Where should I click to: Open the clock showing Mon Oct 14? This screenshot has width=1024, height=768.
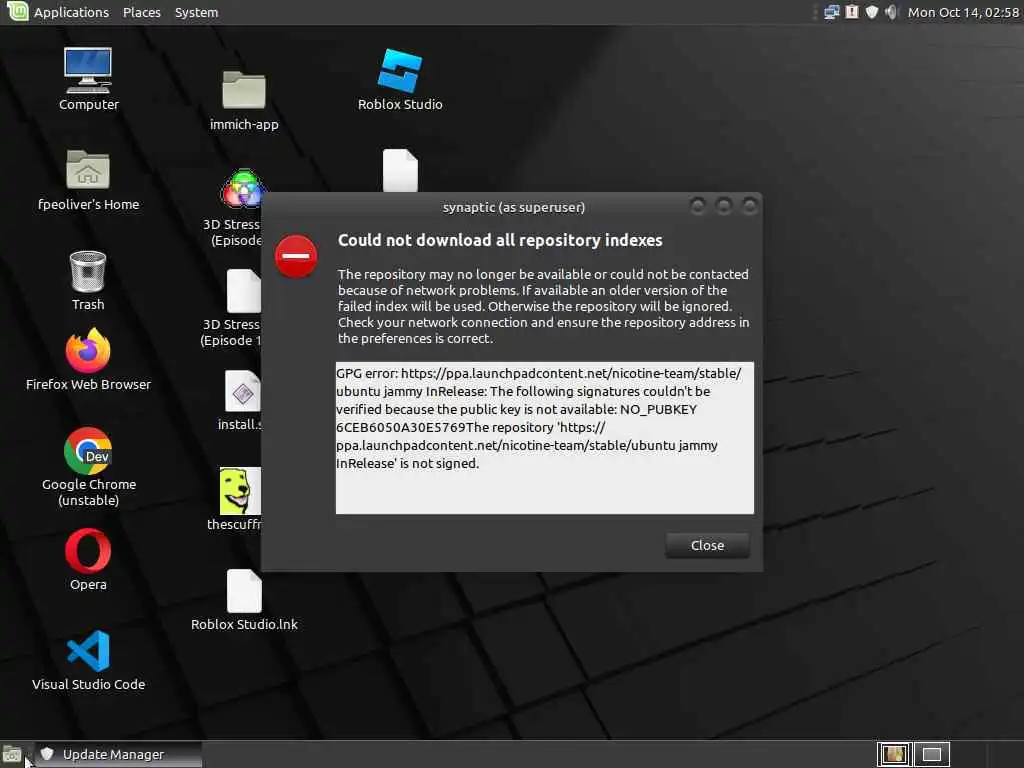click(x=963, y=12)
